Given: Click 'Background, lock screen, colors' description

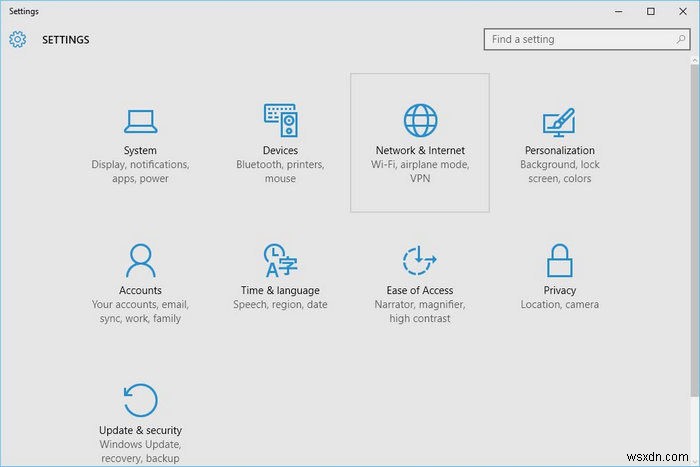Looking at the screenshot, I should click(x=559, y=171).
